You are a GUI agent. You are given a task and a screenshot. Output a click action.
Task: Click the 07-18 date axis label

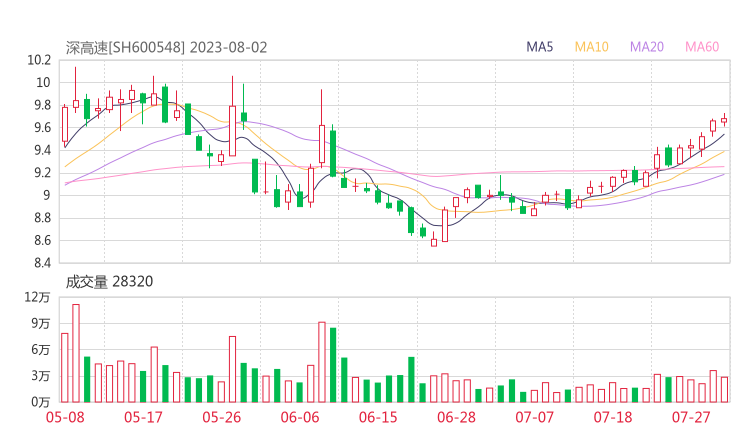pyautogui.click(x=613, y=417)
